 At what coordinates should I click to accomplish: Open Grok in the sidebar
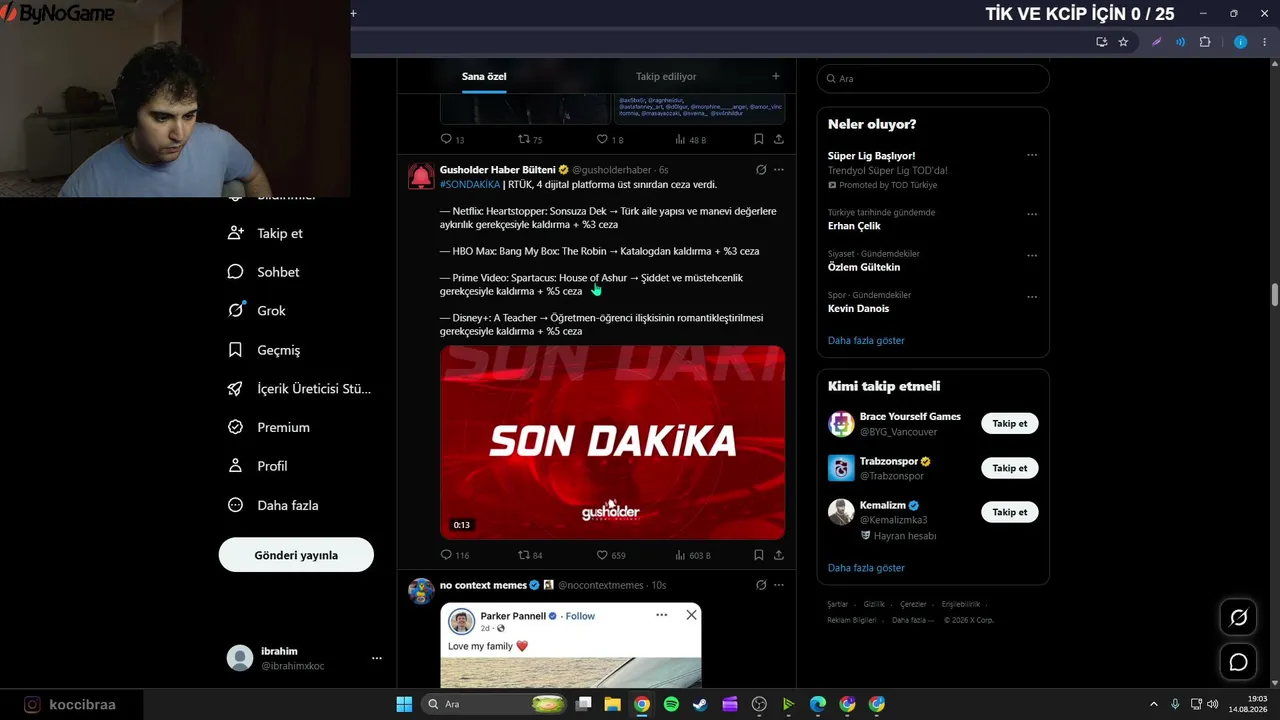[257, 311]
